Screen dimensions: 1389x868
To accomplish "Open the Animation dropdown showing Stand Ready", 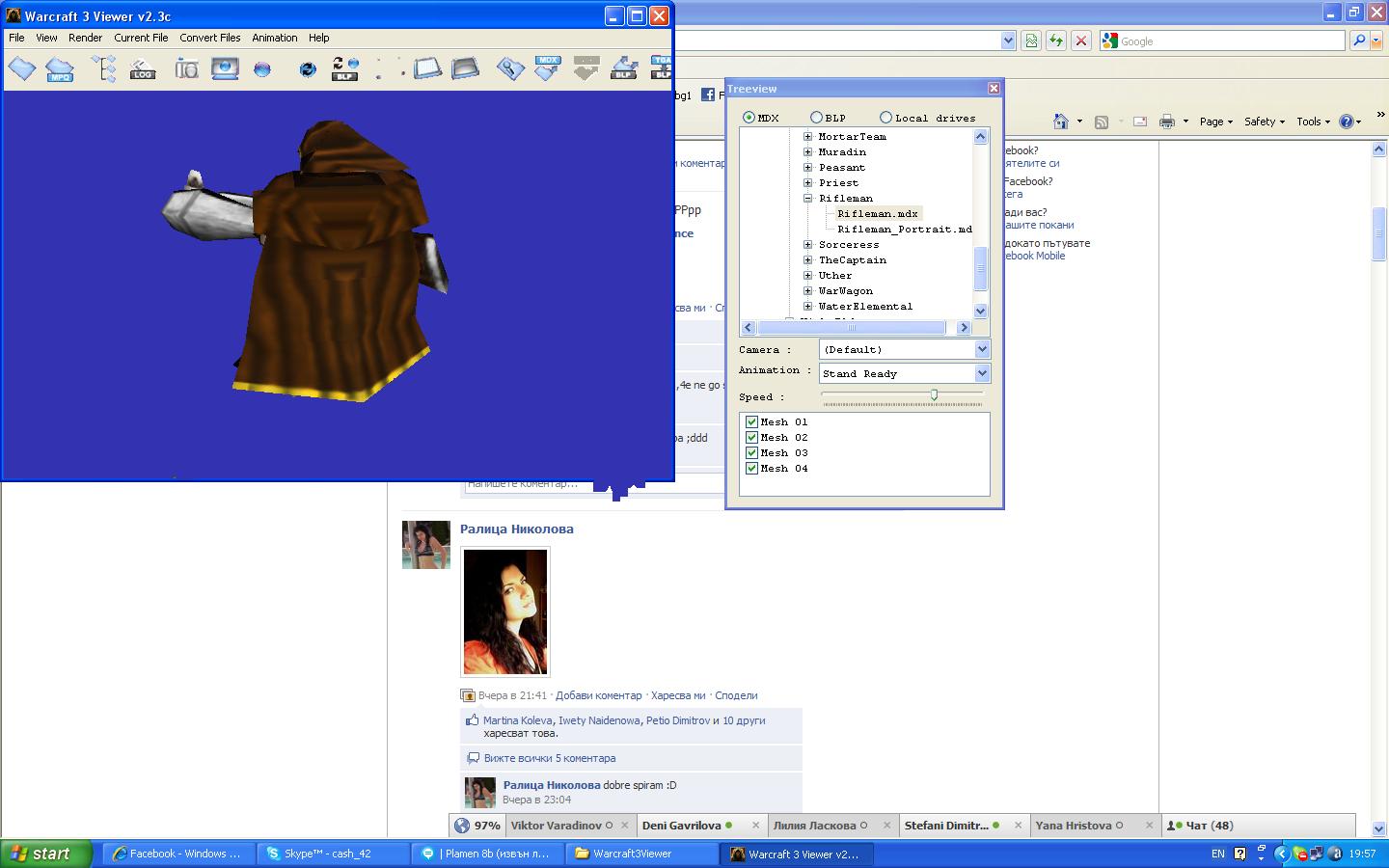I will [982, 373].
